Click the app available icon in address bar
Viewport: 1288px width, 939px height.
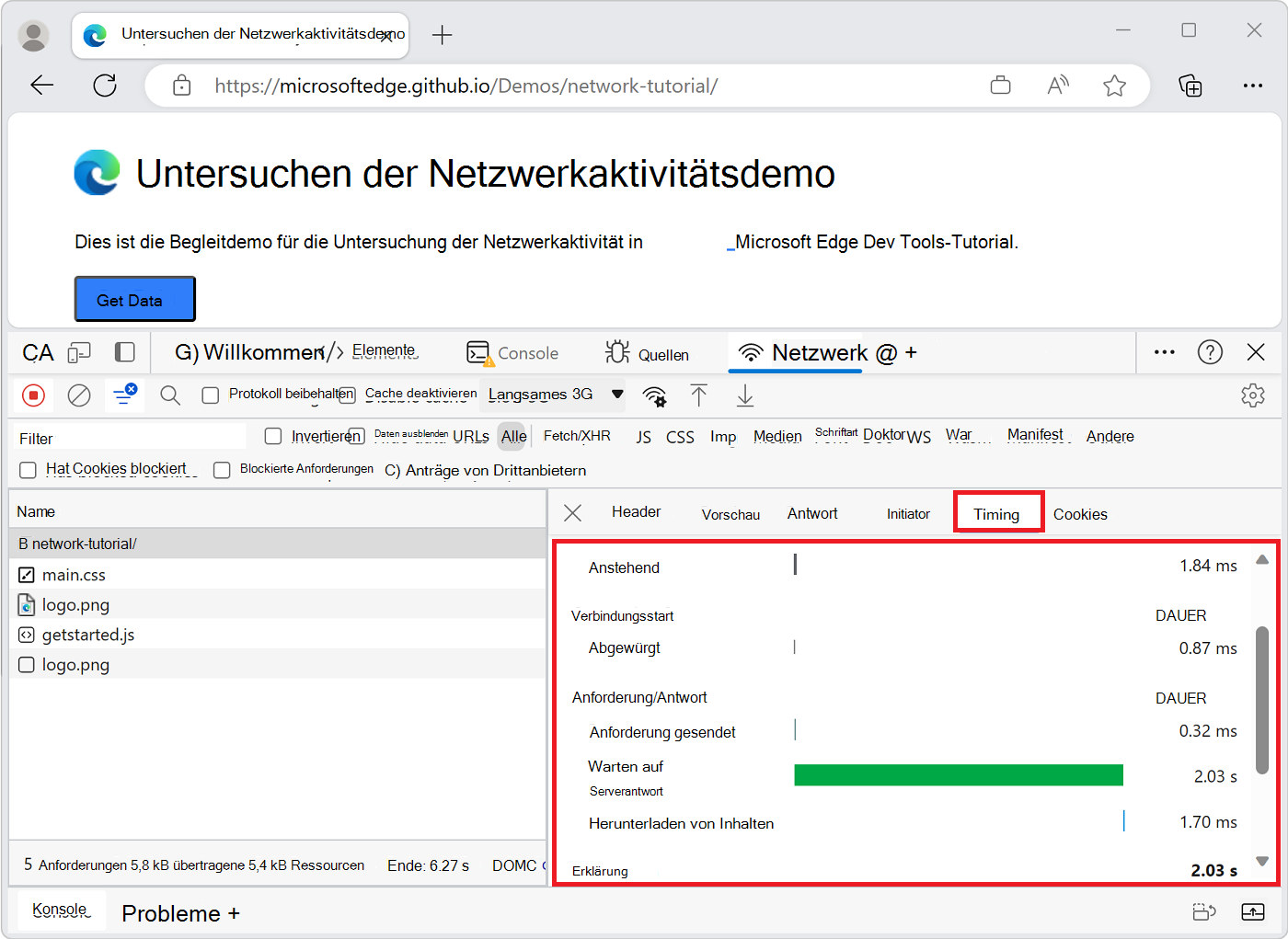pos(1000,86)
